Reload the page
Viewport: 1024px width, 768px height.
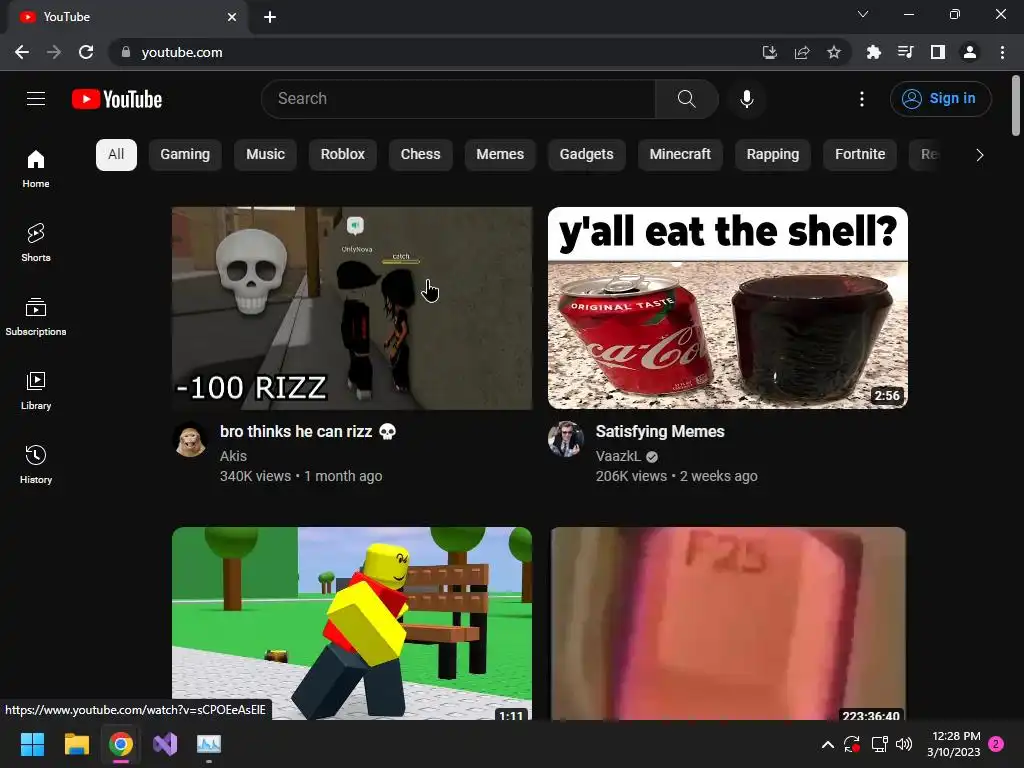click(86, 52)
